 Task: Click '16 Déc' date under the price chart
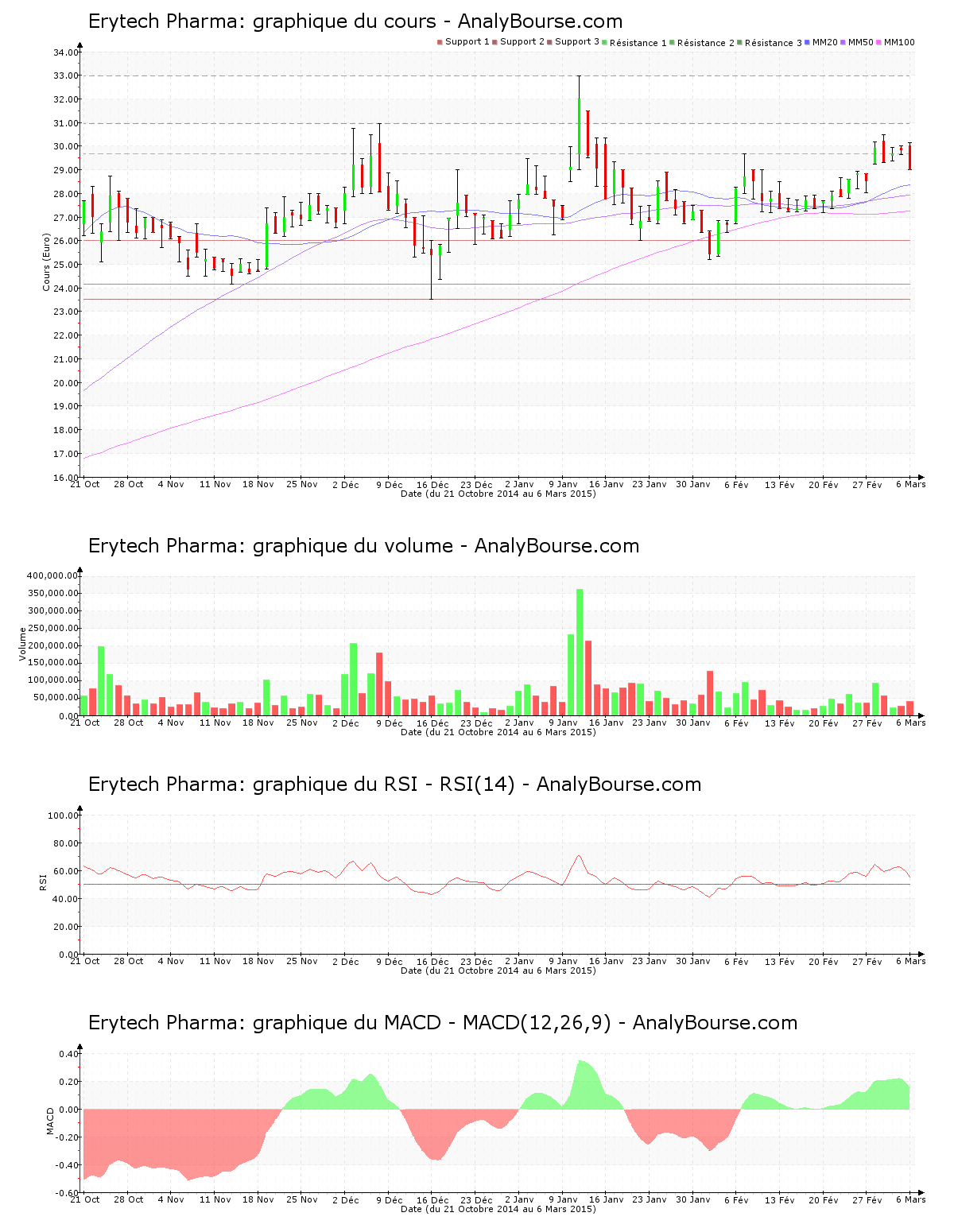pos(432,485)
